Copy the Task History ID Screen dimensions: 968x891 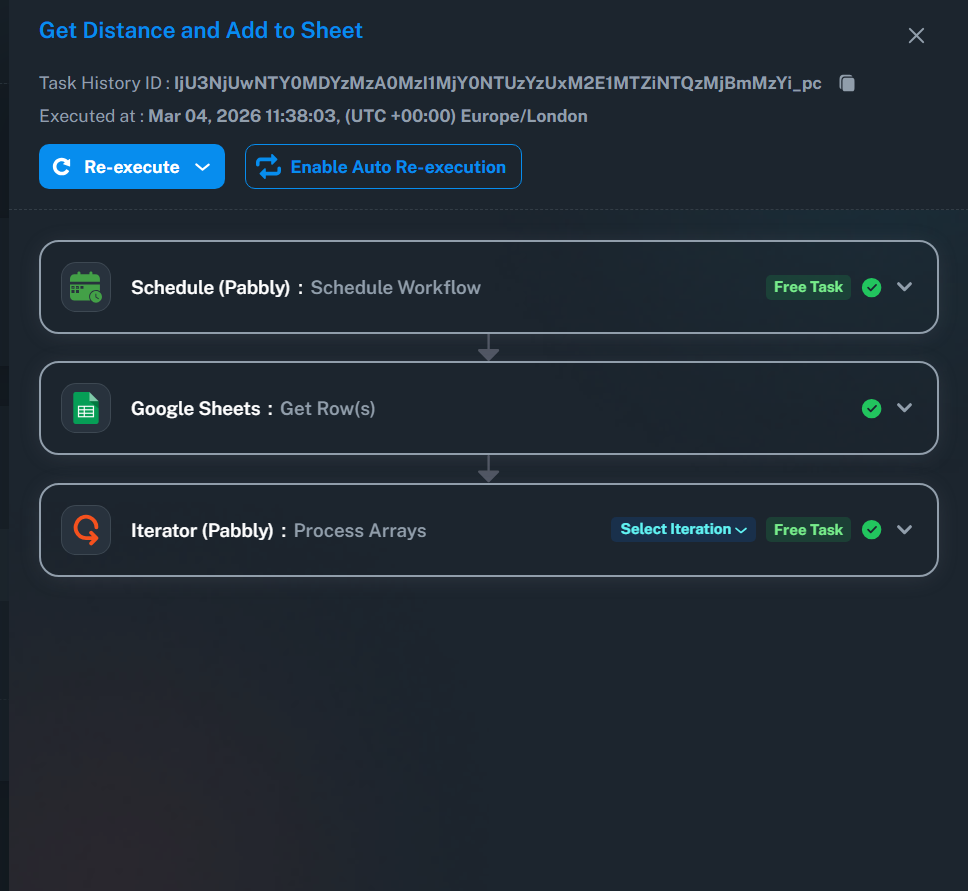tap(847, 83)
